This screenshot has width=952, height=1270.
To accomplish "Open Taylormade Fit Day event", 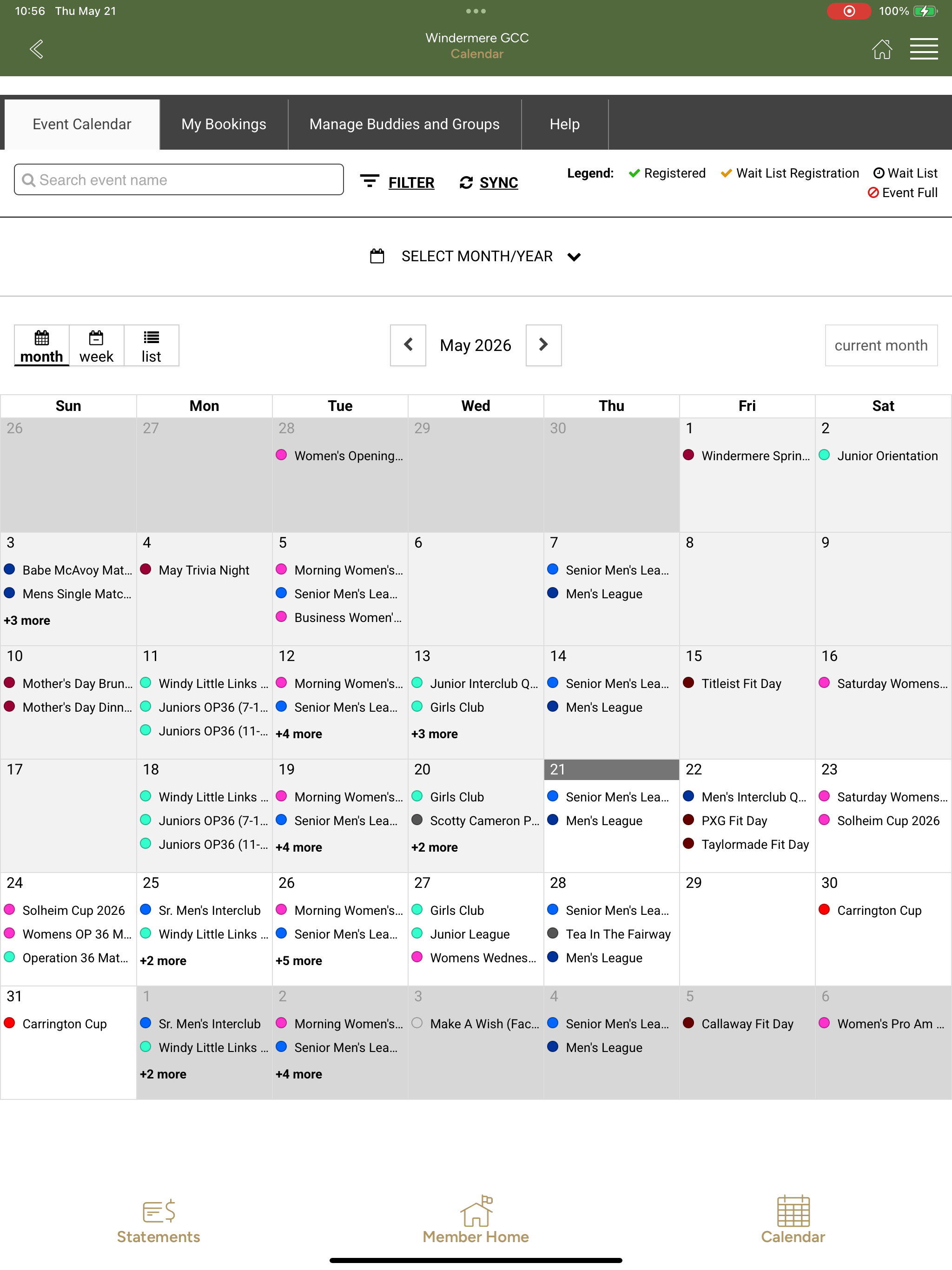I will 746,845.
